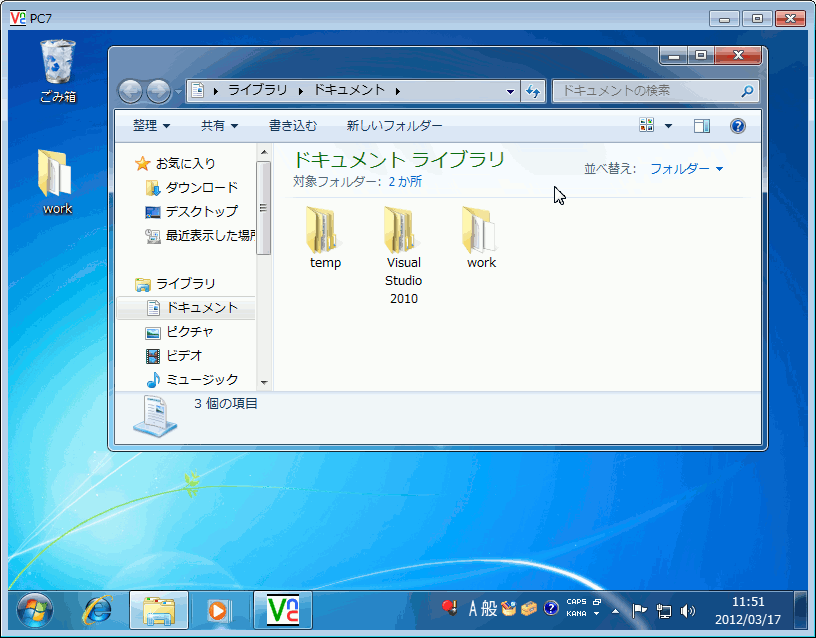Toggle the preview pane button
Image resolution: width=816 pixels, height=638 pixels.
702,126
